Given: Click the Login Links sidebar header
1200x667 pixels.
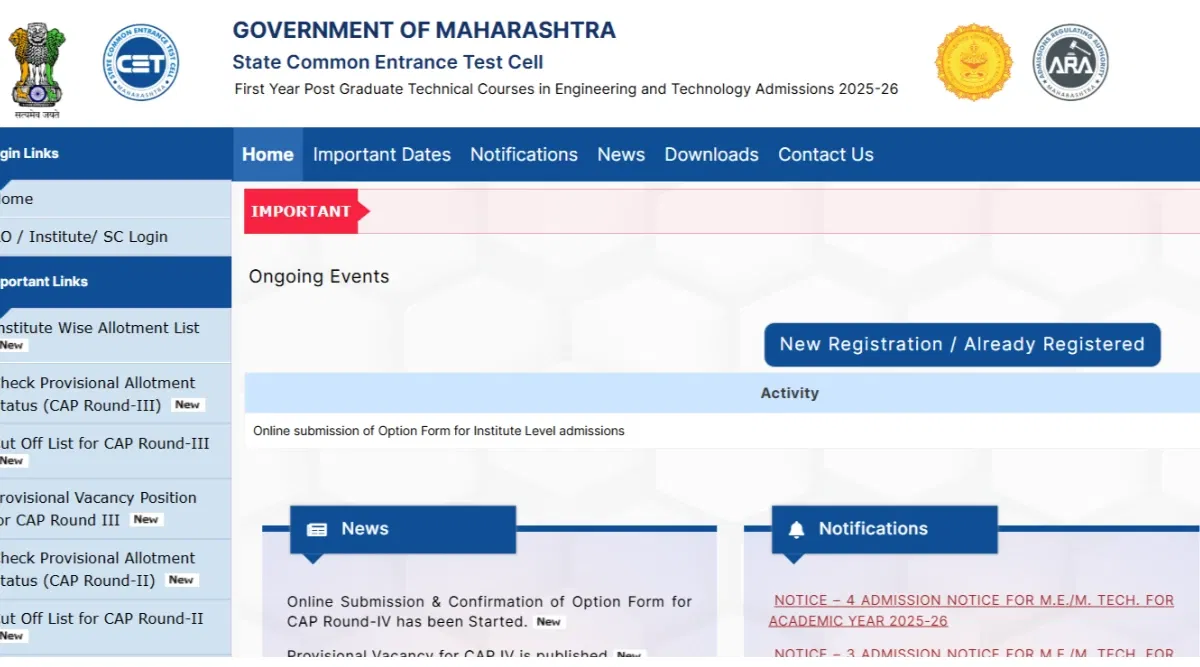Looking at the screenshot, I should [115, 154].
